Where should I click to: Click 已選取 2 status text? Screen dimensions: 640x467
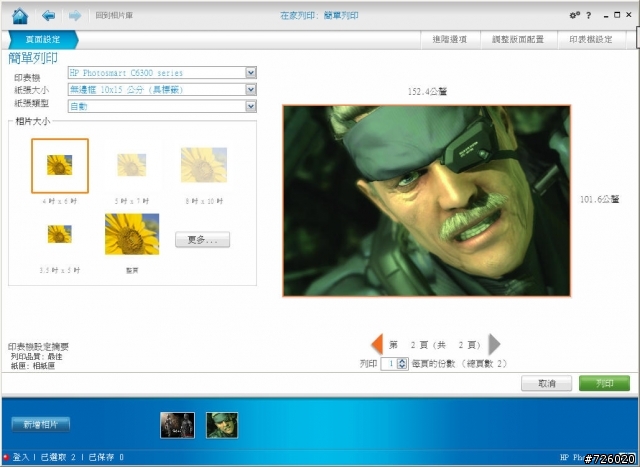(58, 457)
